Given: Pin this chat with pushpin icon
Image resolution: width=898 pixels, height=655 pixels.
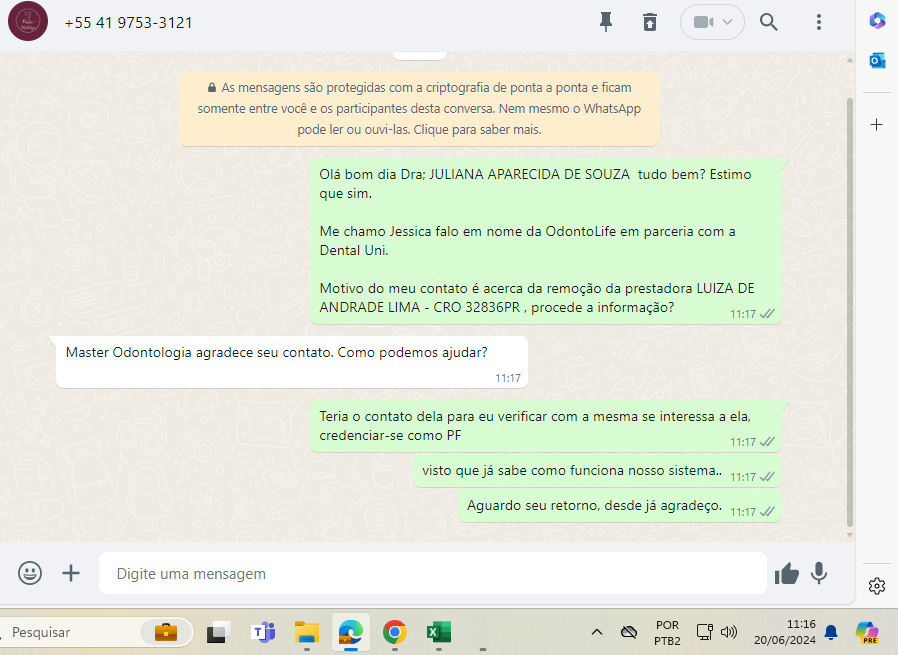Looking at the screenshot, I should (x=605, y=22).
